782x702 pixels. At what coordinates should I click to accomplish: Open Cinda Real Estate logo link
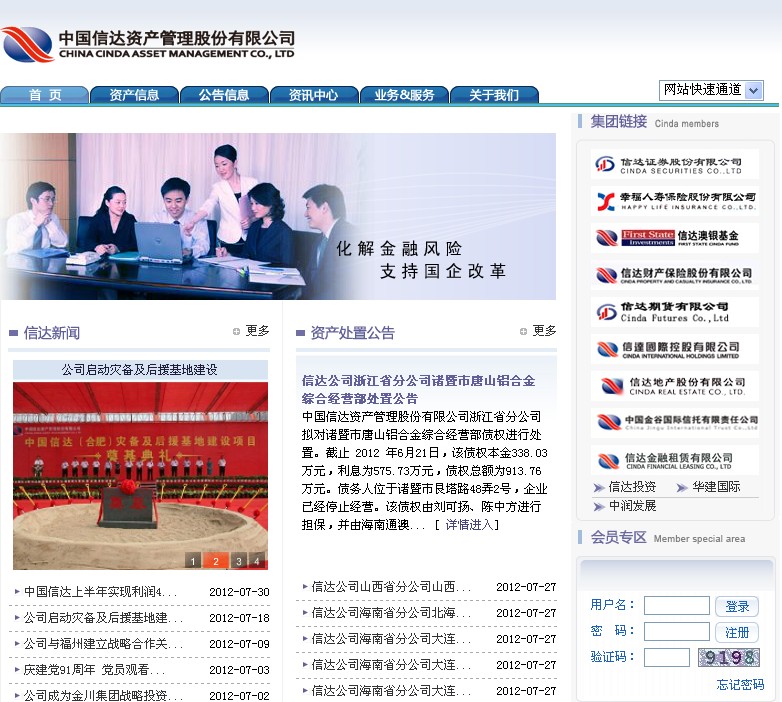coord(674,386)
